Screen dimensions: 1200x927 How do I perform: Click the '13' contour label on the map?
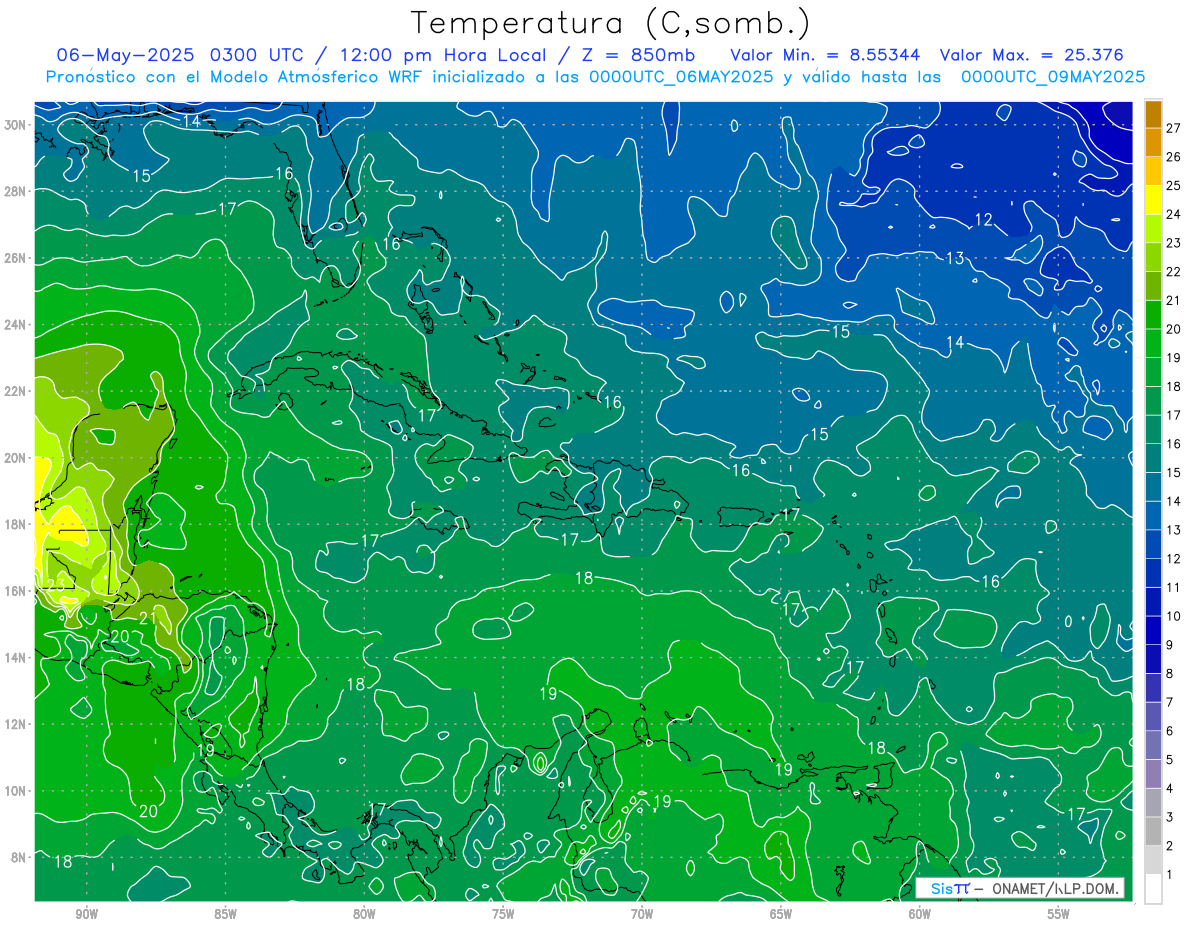click(955, 258)
